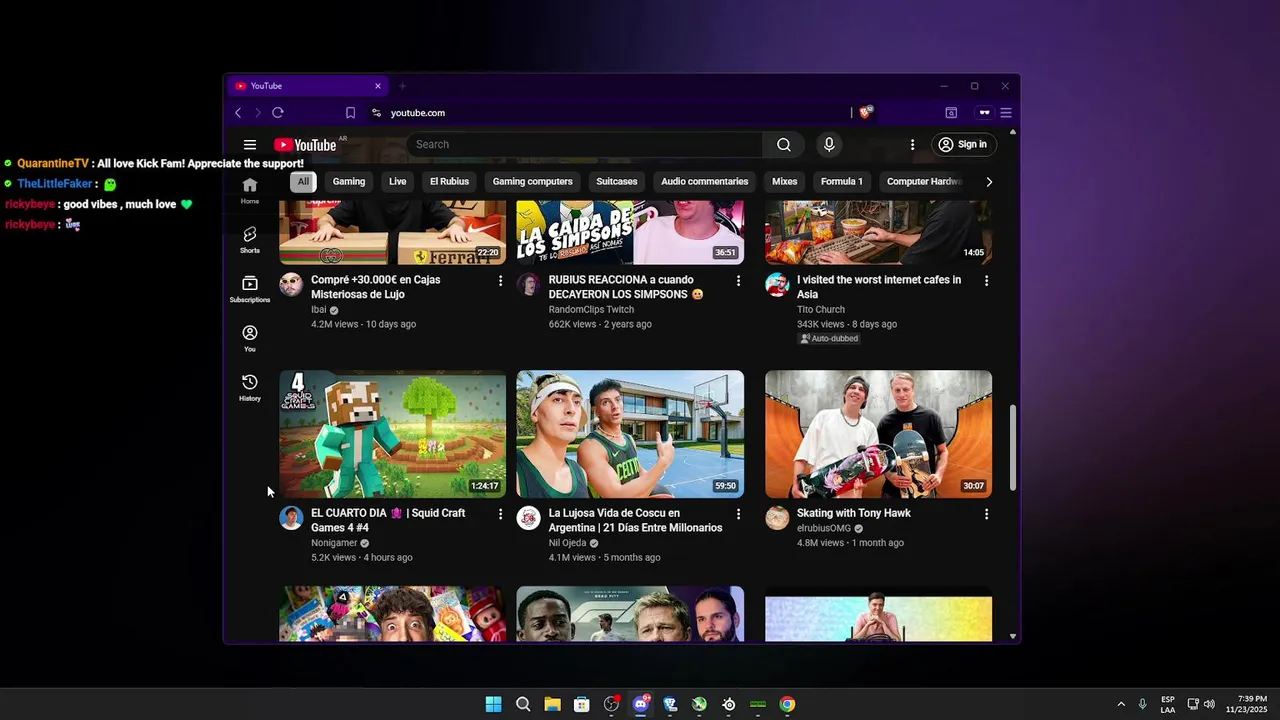Screen dimensions: 1280x720
Task: Open the RandomClips Twitch channel link
Action: [591, 310]
